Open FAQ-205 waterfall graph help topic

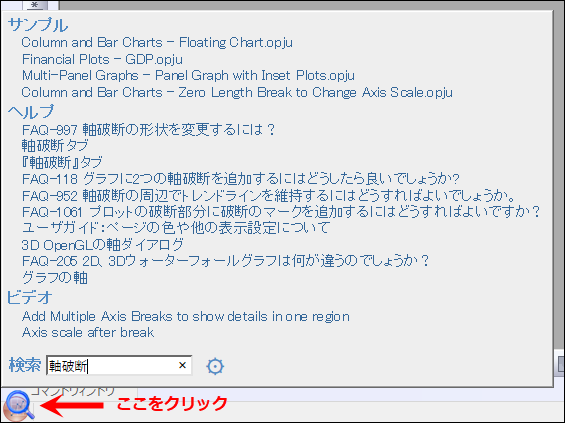tap(226, 261)
